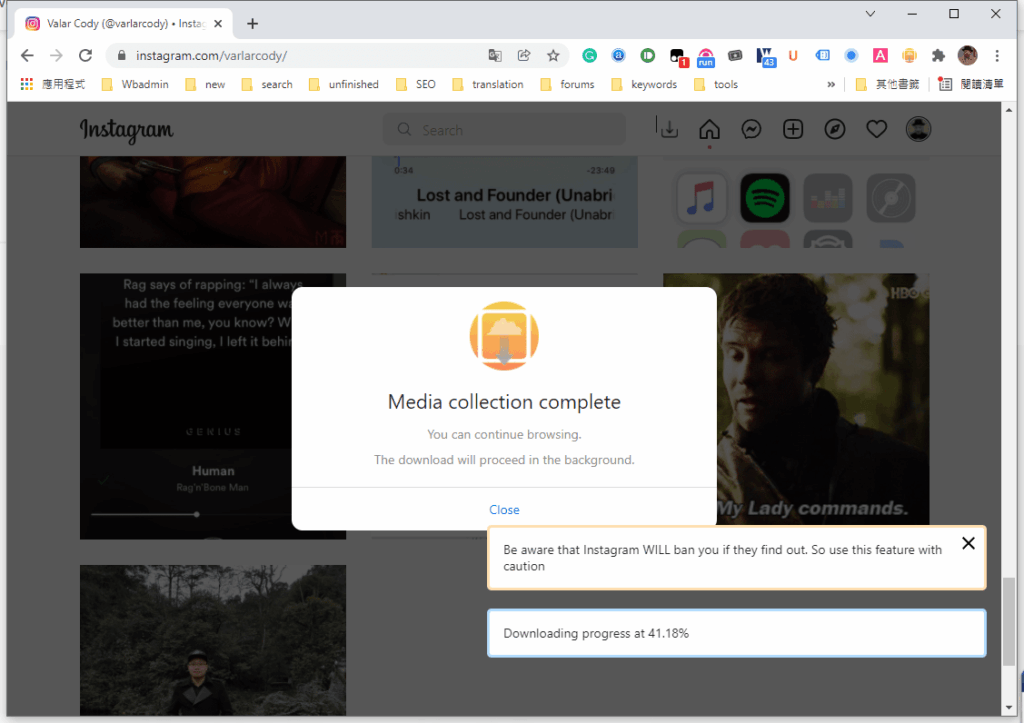Open the forums bookmarks folder
Viewport: 1024px width, 723px height.
click(x=568, y=84)
